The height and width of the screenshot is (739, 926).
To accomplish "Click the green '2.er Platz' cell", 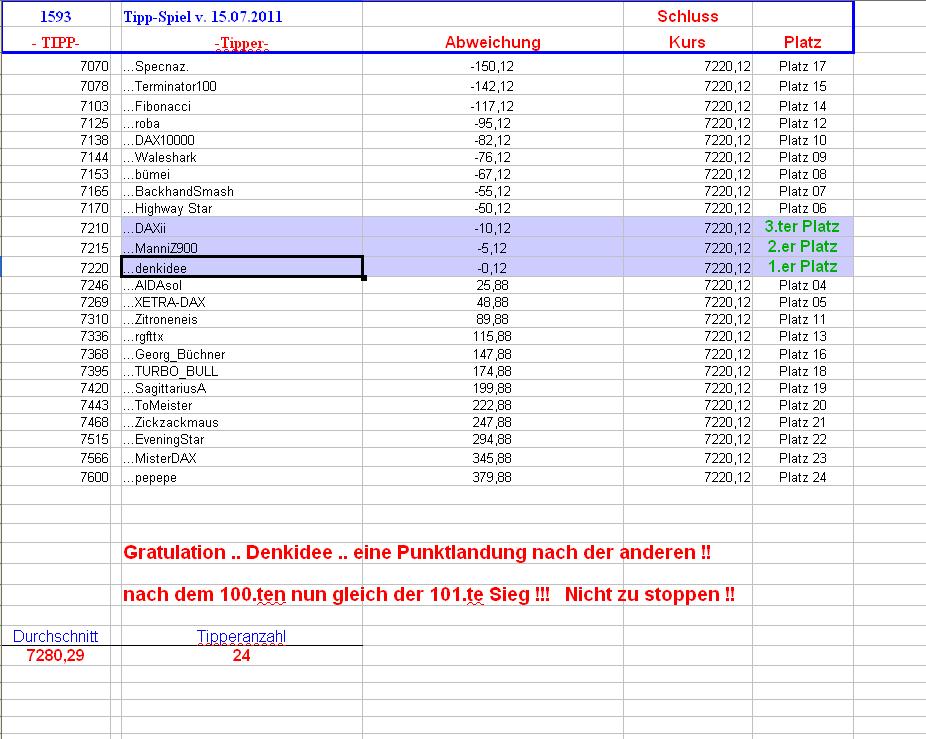I will (x=803, y=247).
